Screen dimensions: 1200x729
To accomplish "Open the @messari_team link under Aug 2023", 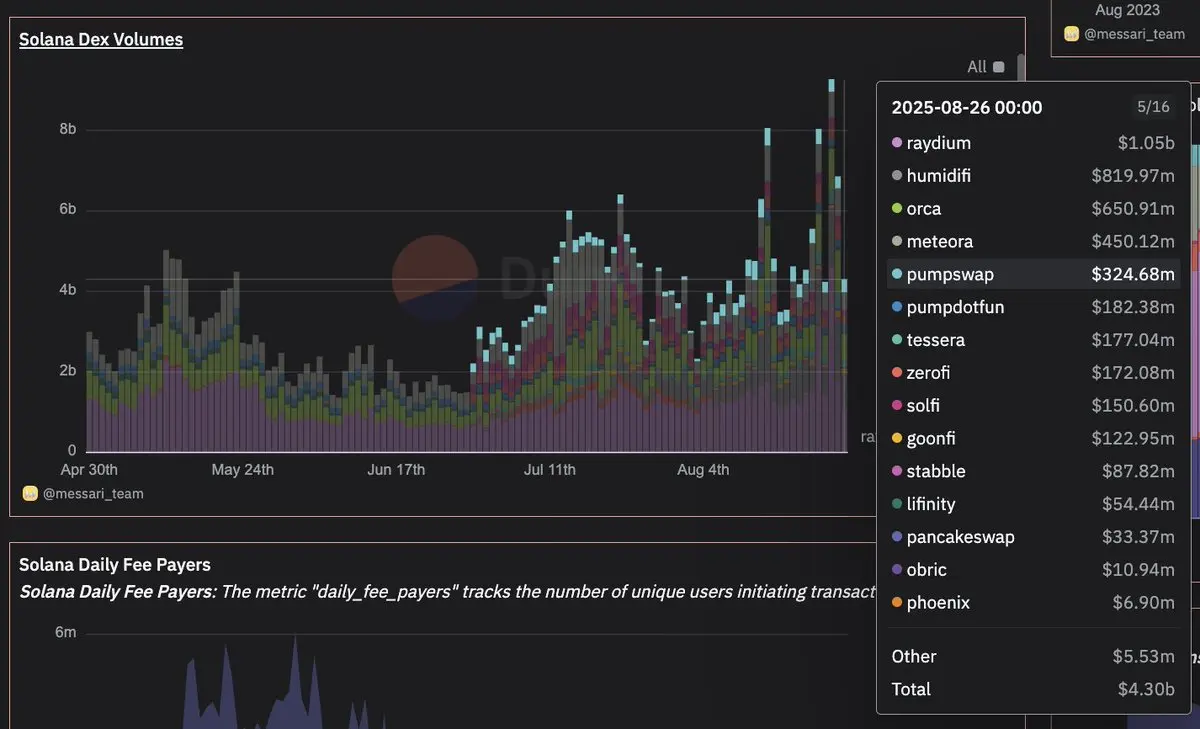I will pyautogui.click(x=1136, y=34).
